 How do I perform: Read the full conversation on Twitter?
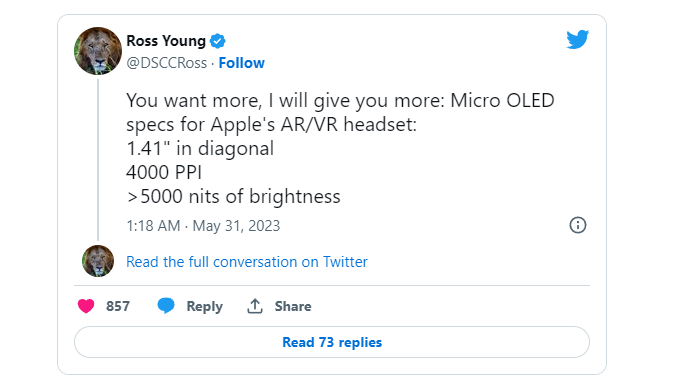[x=247, y=262]
